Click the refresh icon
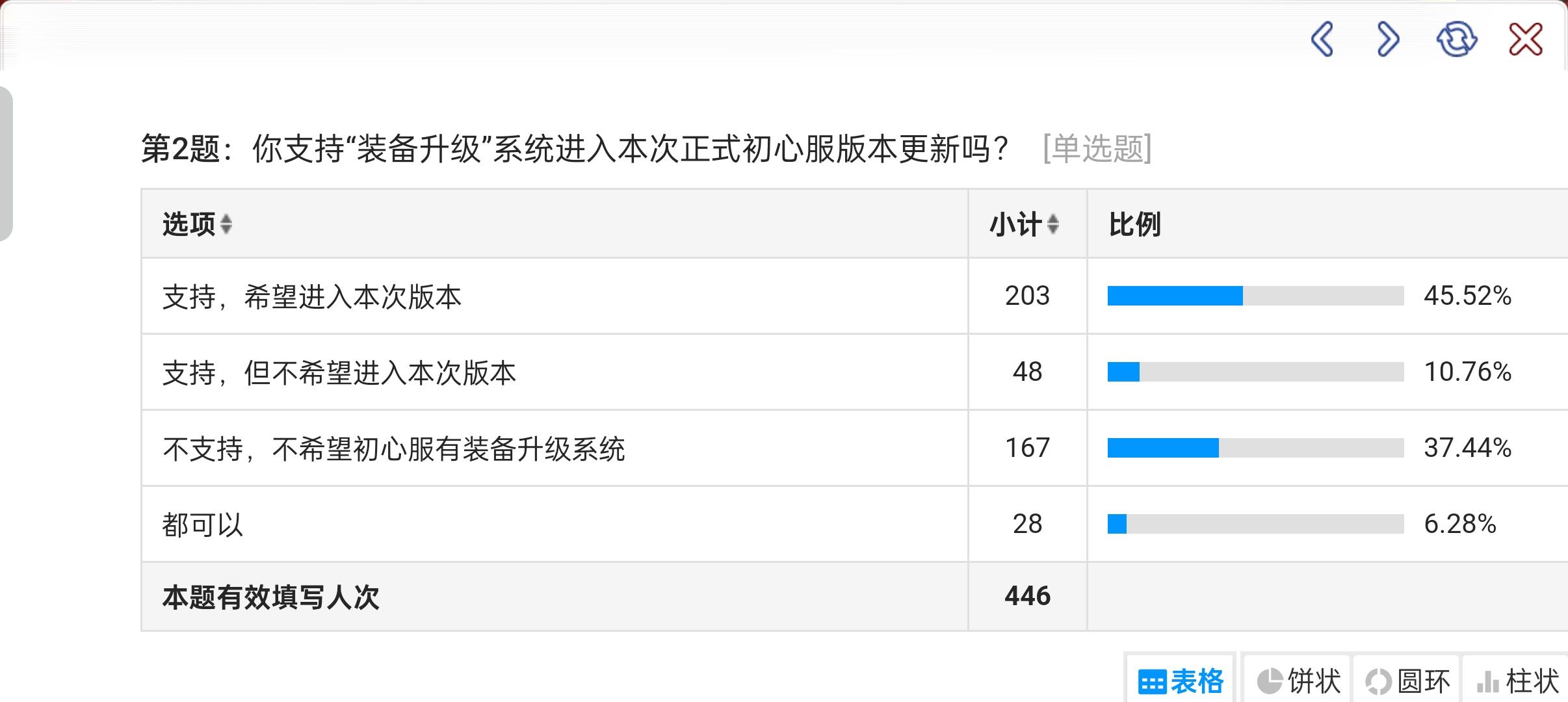Image resolution: width=1568 pixels, height=702 pixels. coord(1456,40)
